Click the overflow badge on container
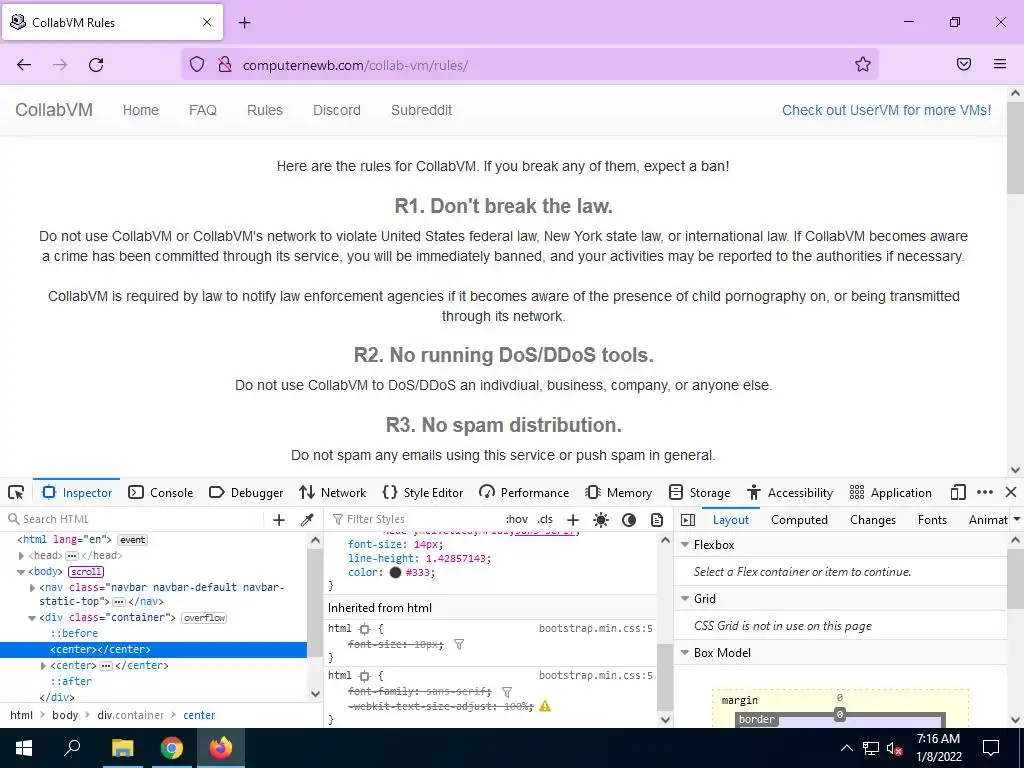The image size is (1024, 768). [x=204, y=618]
